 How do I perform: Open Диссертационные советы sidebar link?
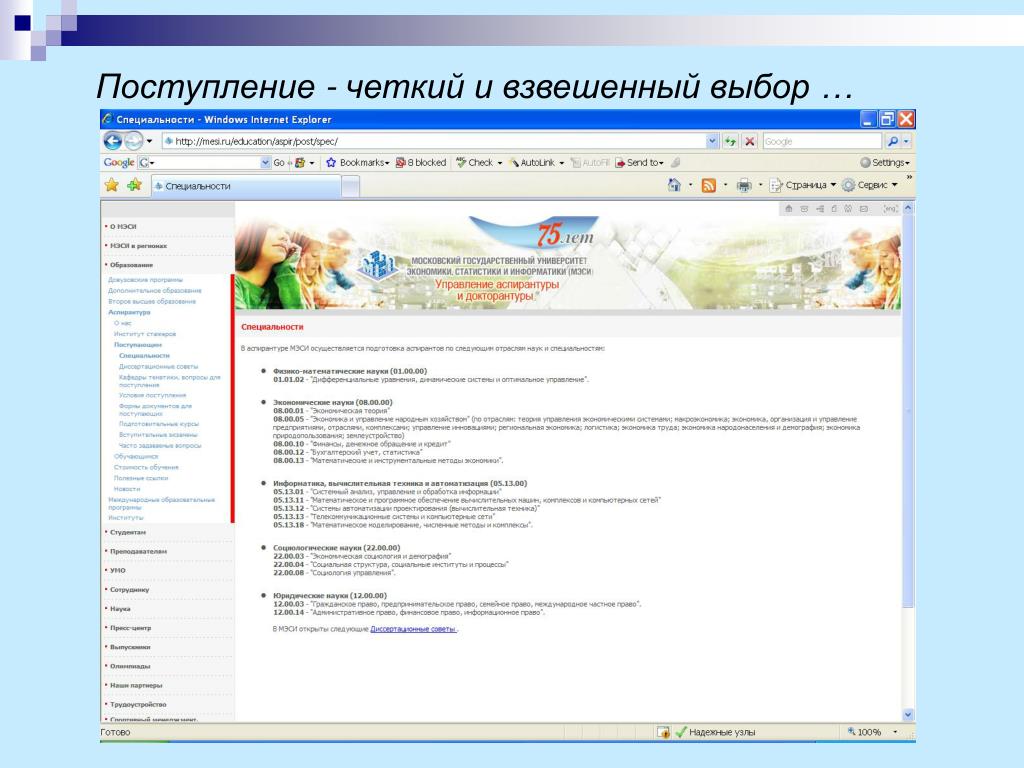click(x=159, y=366)
